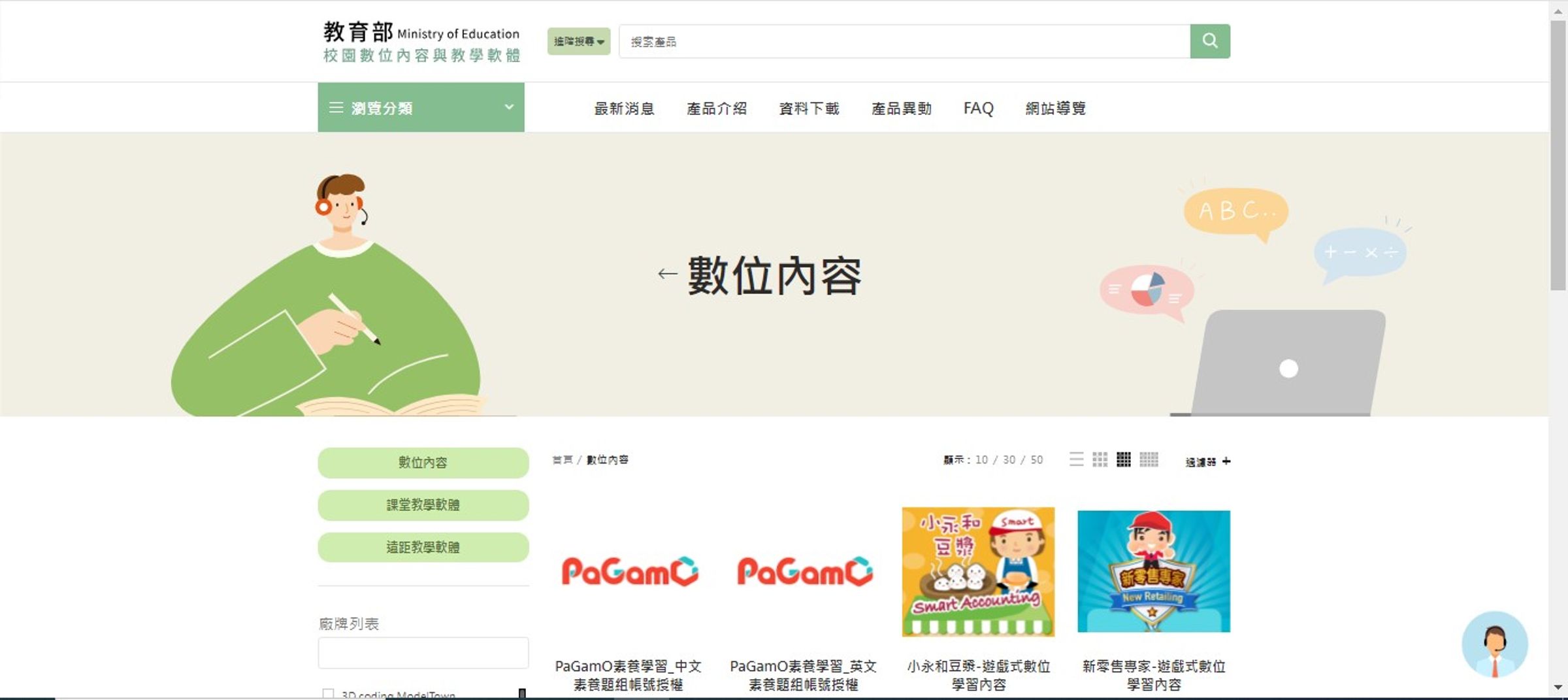Open 網站導覽 menu item
Screen dimensions: 1568x700
pos(1055,108)
